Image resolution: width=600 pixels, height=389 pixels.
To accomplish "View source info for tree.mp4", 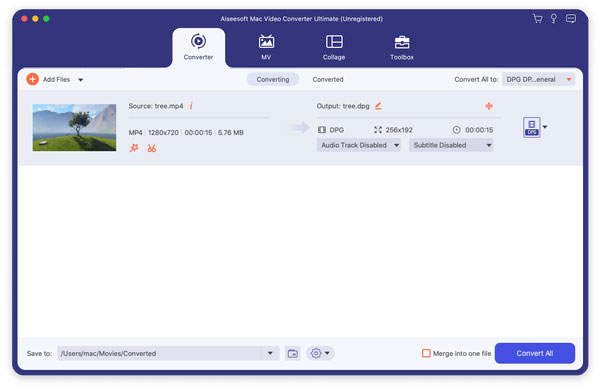I will [x=191, y=106].
